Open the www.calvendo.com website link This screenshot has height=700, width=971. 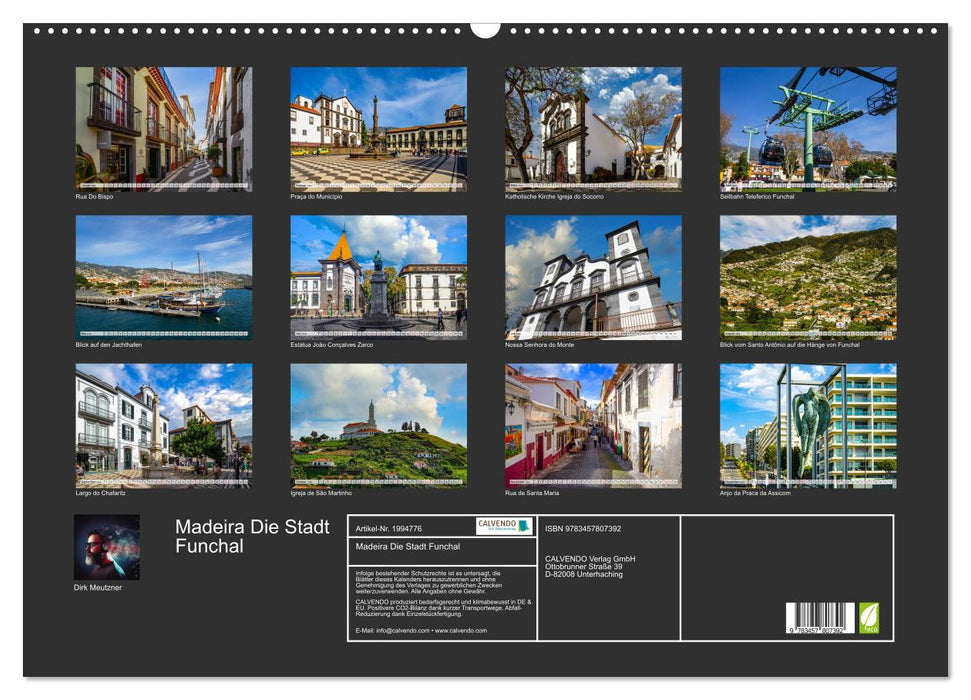click(460, 630)
